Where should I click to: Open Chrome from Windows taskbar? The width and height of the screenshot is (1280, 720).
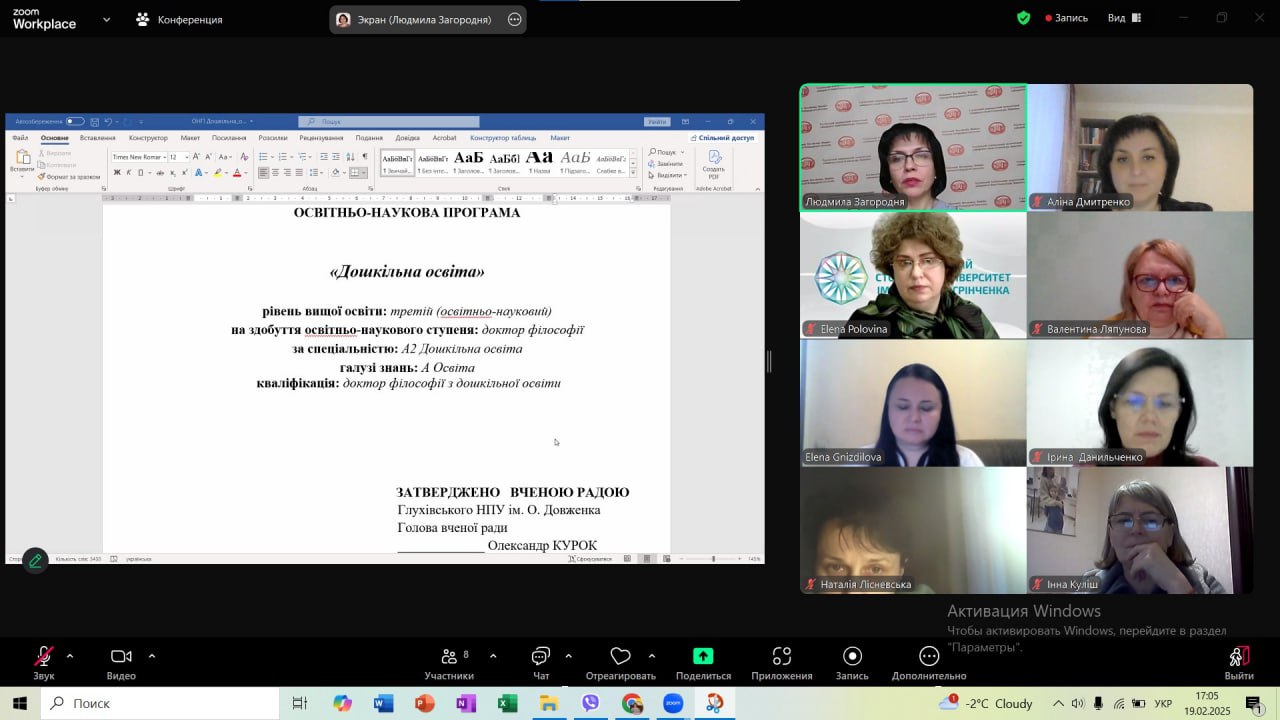click(x=632, y=703)
